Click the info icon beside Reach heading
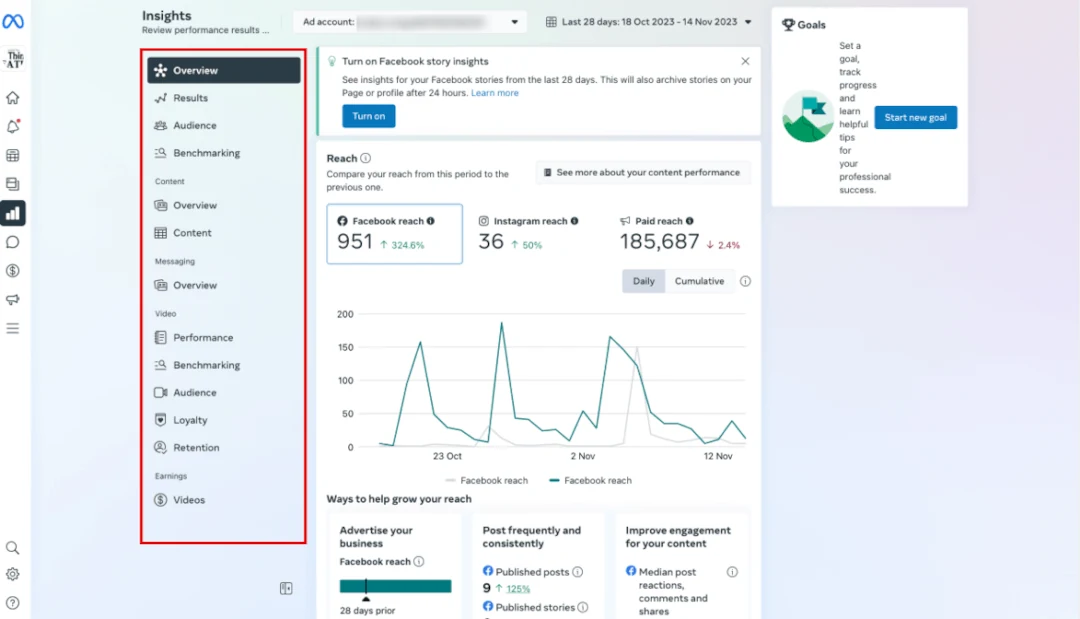This screenshot has width=1080, height=619. tap(366, 158)
